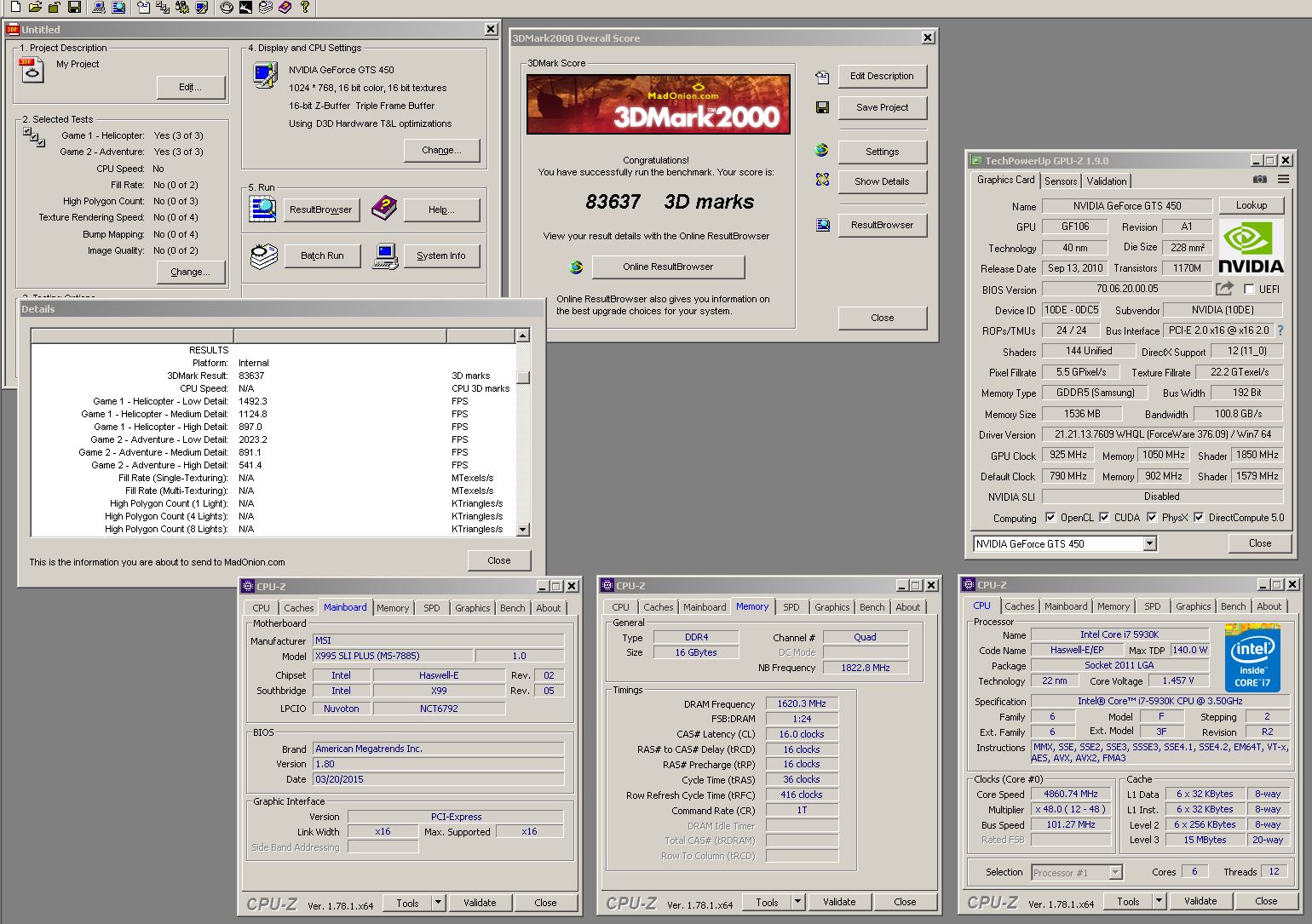
Task: Click the NVIDIA logo in GPU-Z
Action: (1251, 247)
